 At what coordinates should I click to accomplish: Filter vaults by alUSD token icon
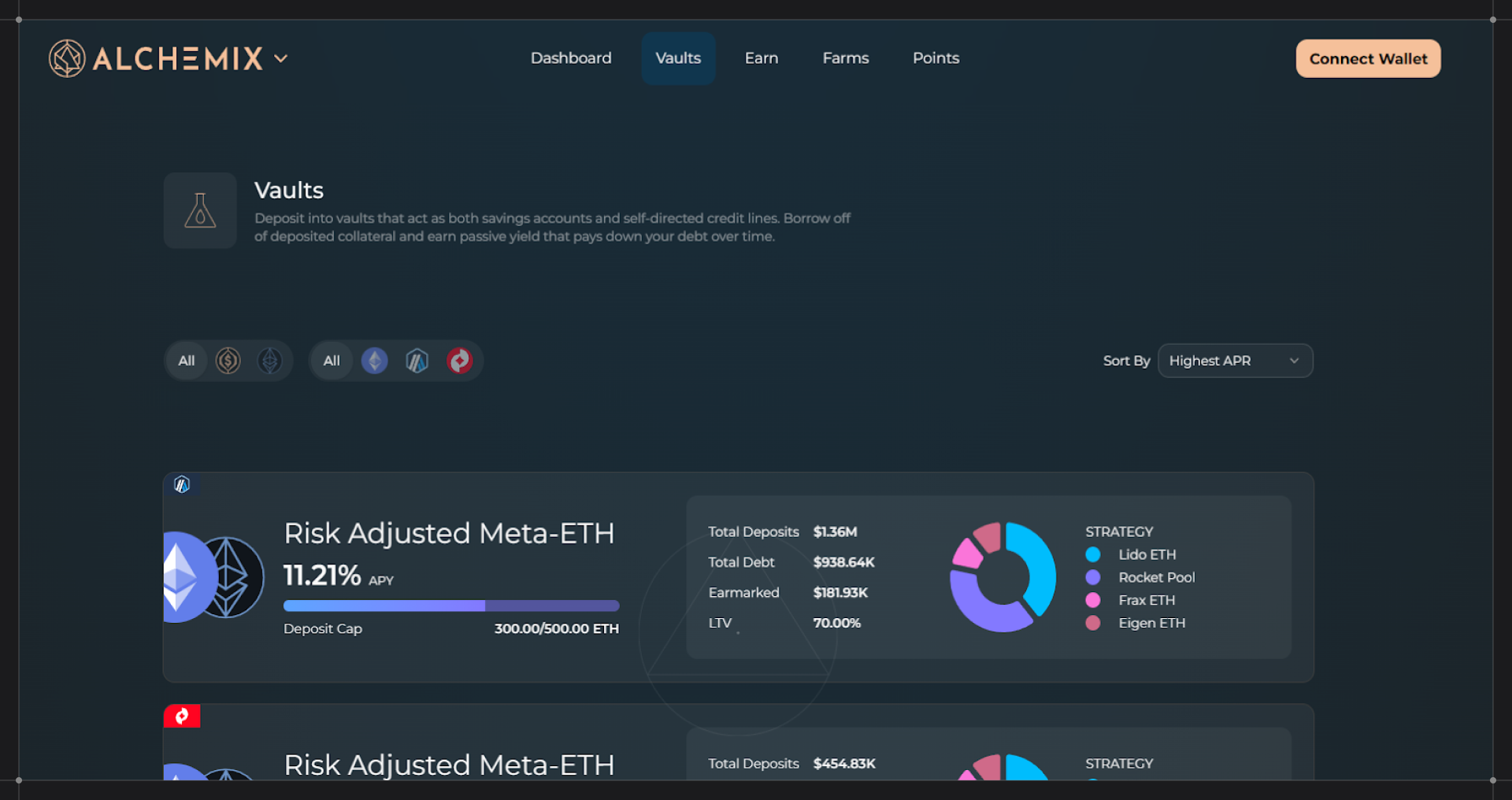tap(228, 361)
